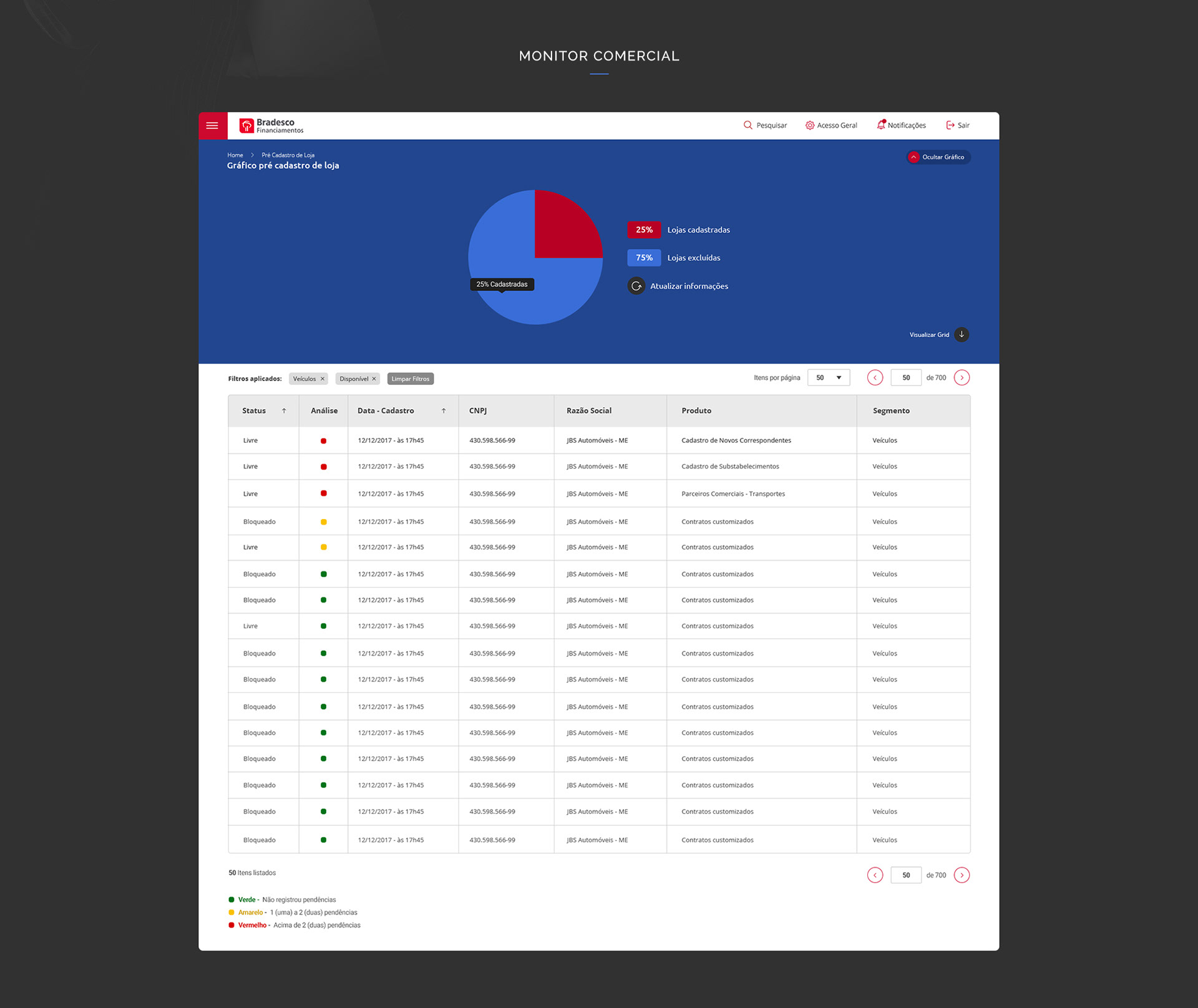The image size is (1198, 1008).
Task: Open Pré Cadastro de Loja breadcrumb
Action: (288, 155)
